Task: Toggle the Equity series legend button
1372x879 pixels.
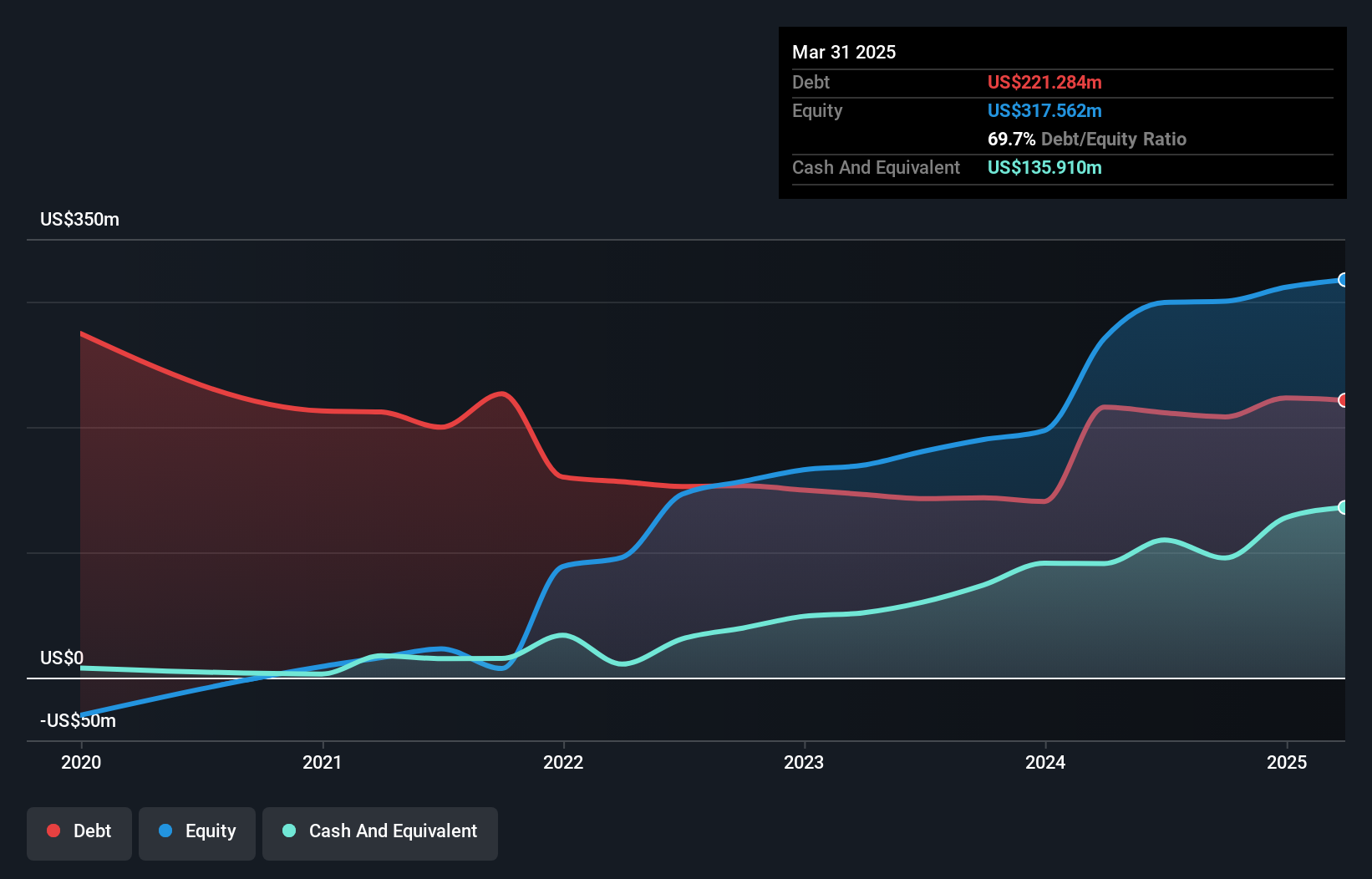Action: [x=197, y=833]
